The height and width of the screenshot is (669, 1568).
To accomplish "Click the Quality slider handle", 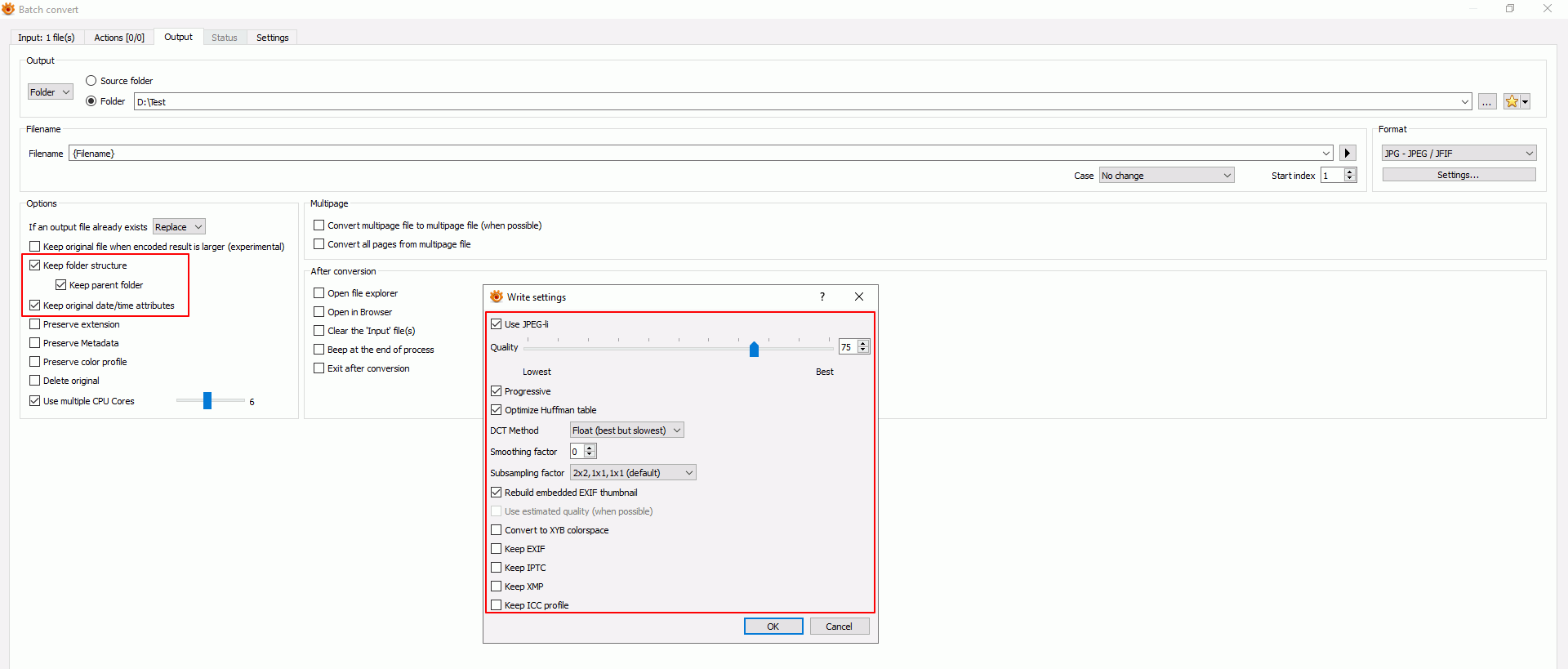I will click(754, 349).
